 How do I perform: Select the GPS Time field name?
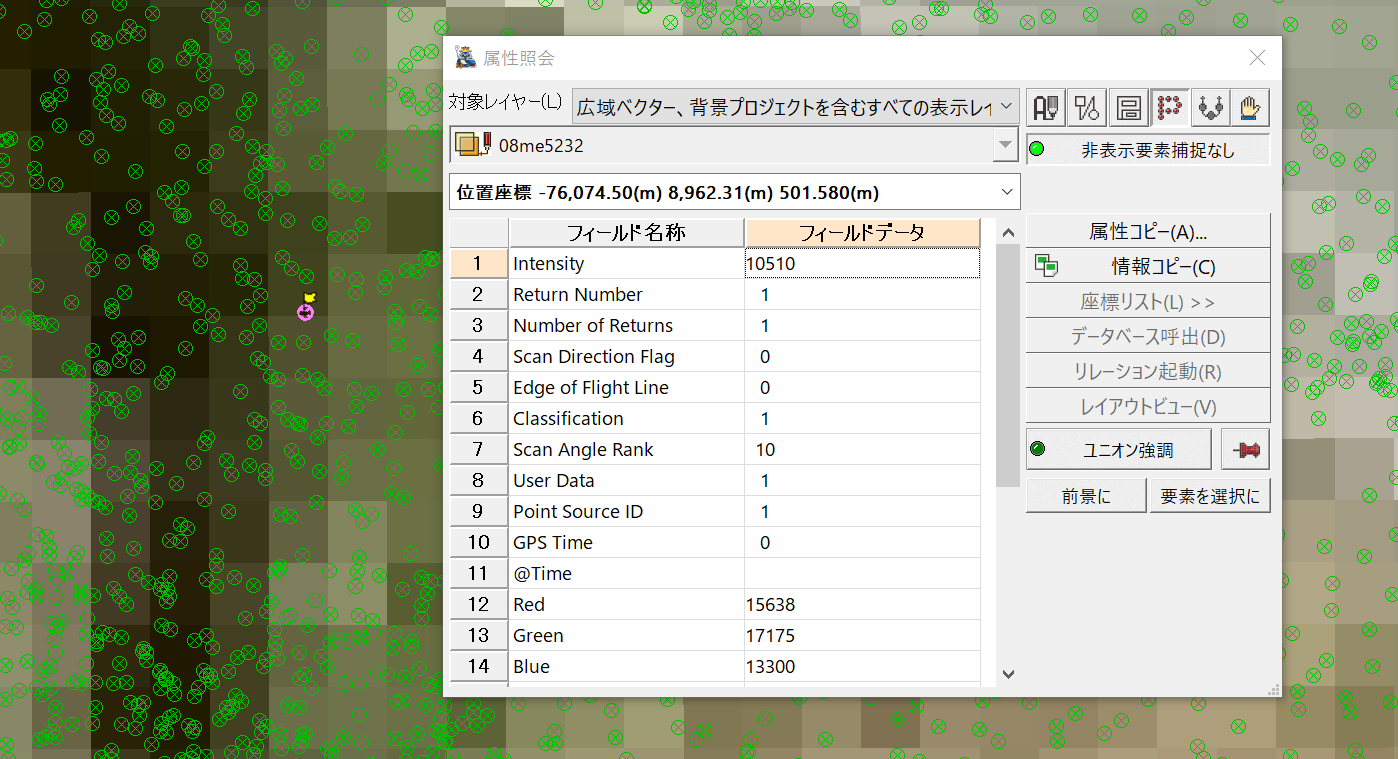553,543
